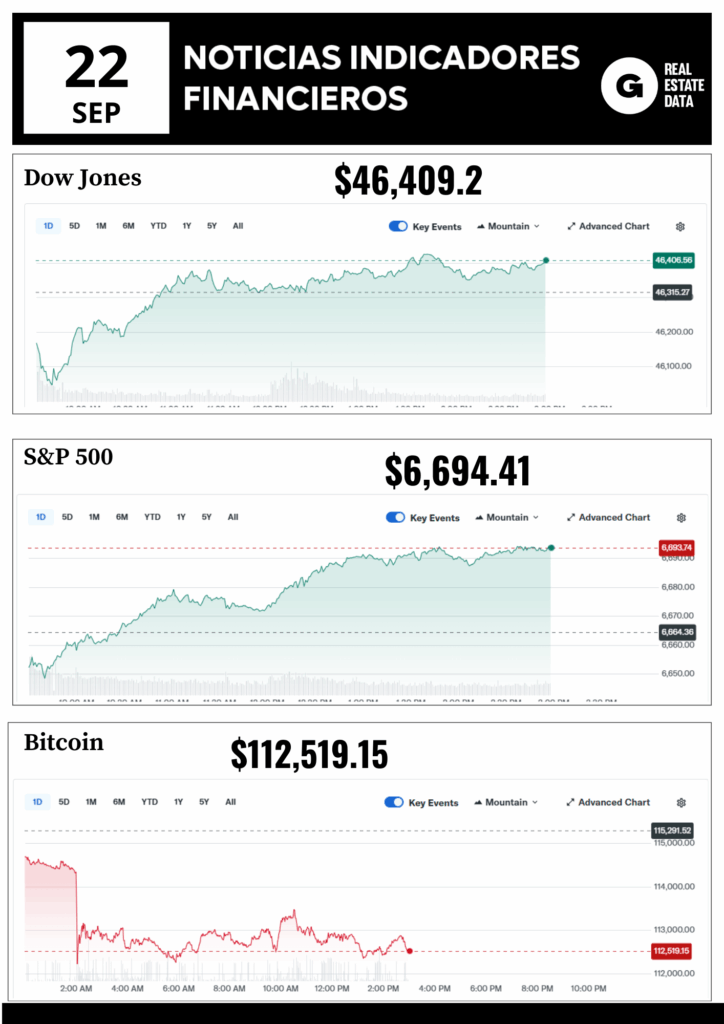Click the red 112,519.15 price label on Bitcoin axis
The height and width of the screenshot is (1024, 724).
click(673, 951)
